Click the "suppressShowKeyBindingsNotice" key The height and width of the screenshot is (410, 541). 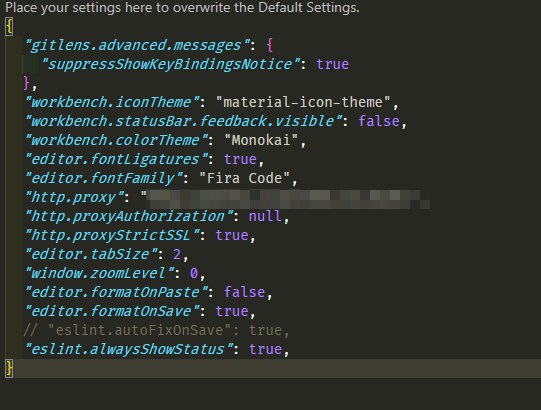pos(171,65)
